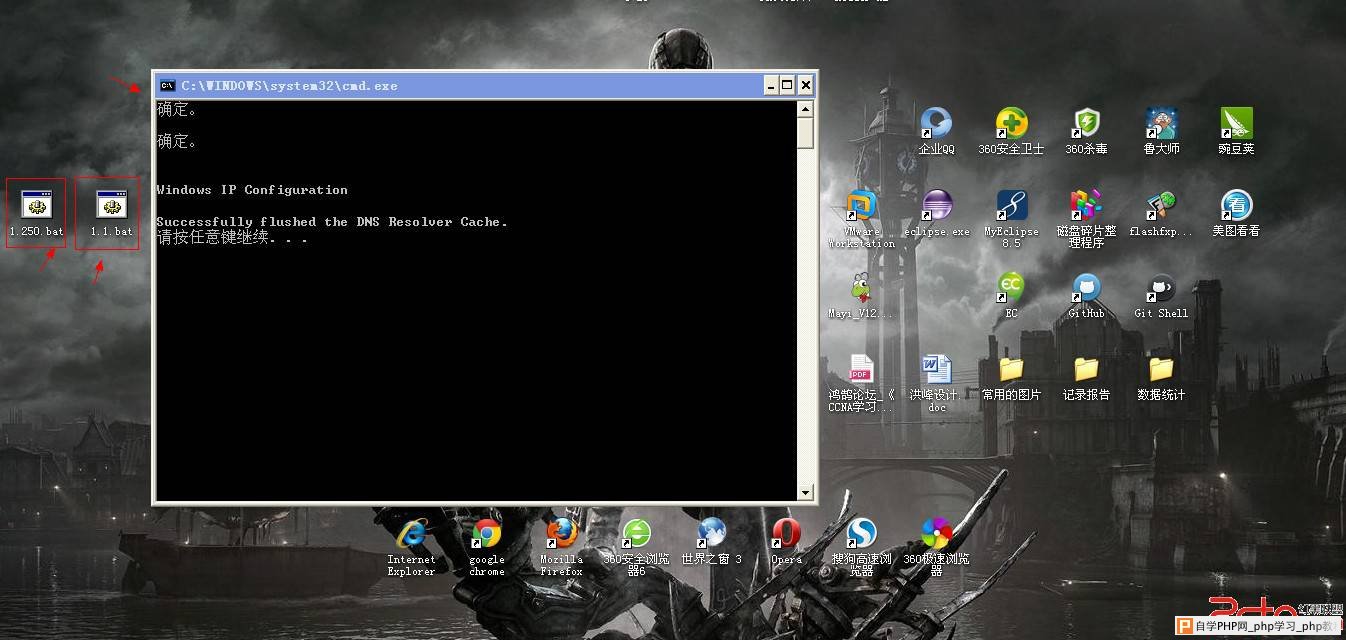Select the 360杀毒 antivirus shortcut

point(1086,124)
